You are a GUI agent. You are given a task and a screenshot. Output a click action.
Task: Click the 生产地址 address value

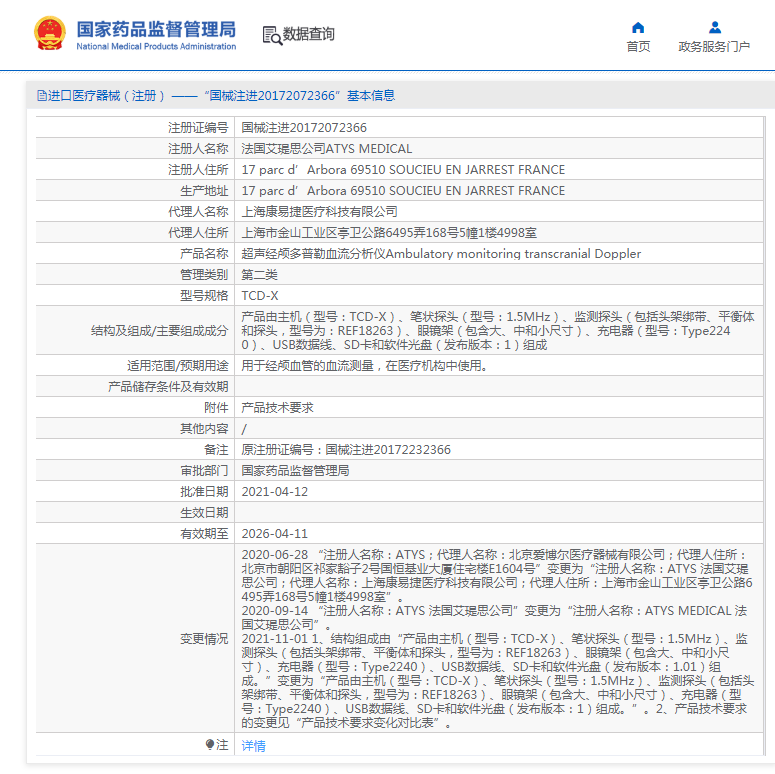(x=403, y=190)
